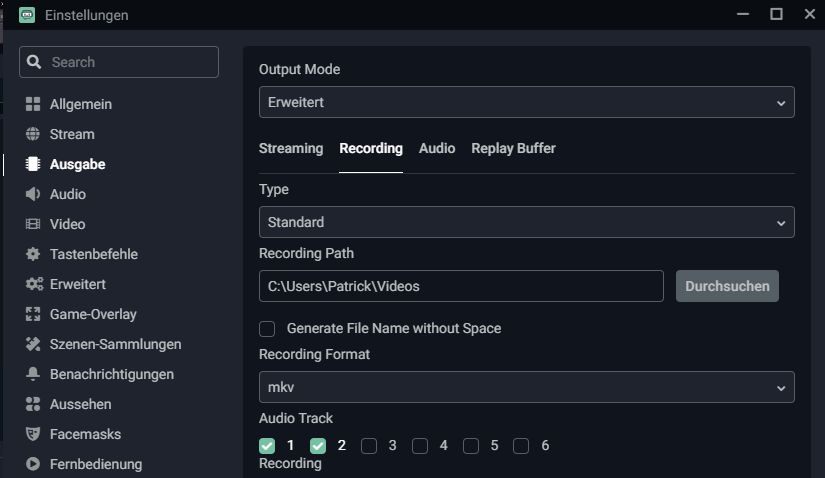The image size is (825, 478).
Task: Click the Recording Path input field
Action: (x=461, y=286)
